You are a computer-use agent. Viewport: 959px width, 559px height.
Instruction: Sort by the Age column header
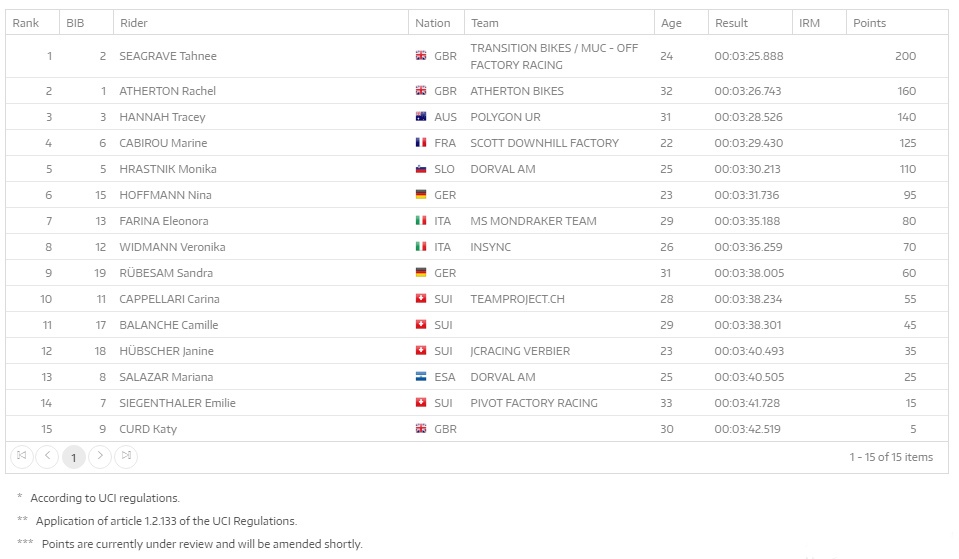point(671,23)
